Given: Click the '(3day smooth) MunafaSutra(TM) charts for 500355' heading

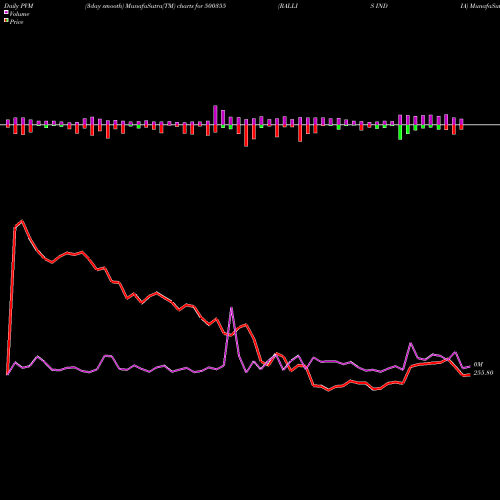Looking at the screenshot, I should [x=155, y=6].
